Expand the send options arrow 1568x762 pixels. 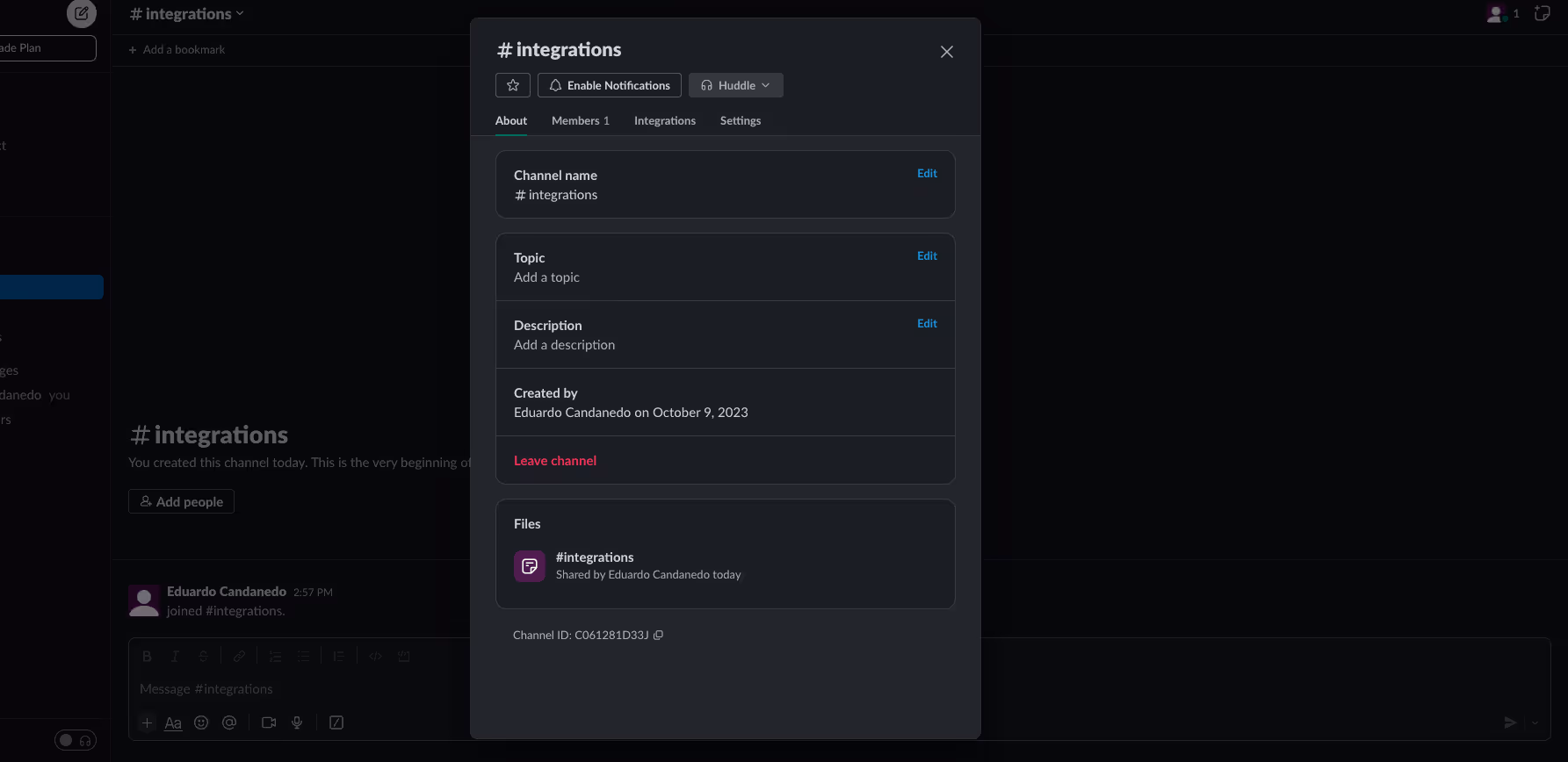1535,722
